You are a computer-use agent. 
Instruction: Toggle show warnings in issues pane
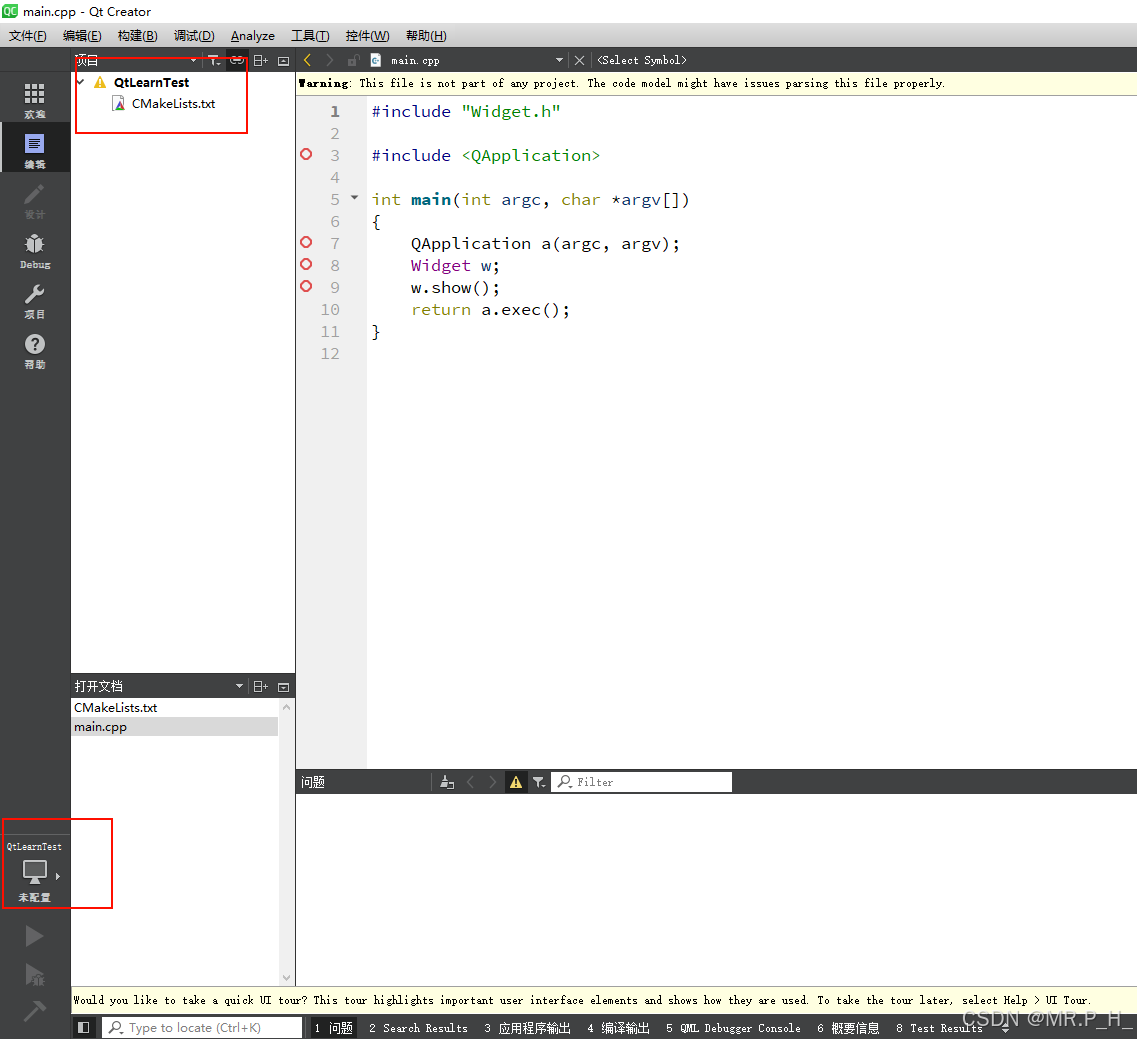[516, 782]
